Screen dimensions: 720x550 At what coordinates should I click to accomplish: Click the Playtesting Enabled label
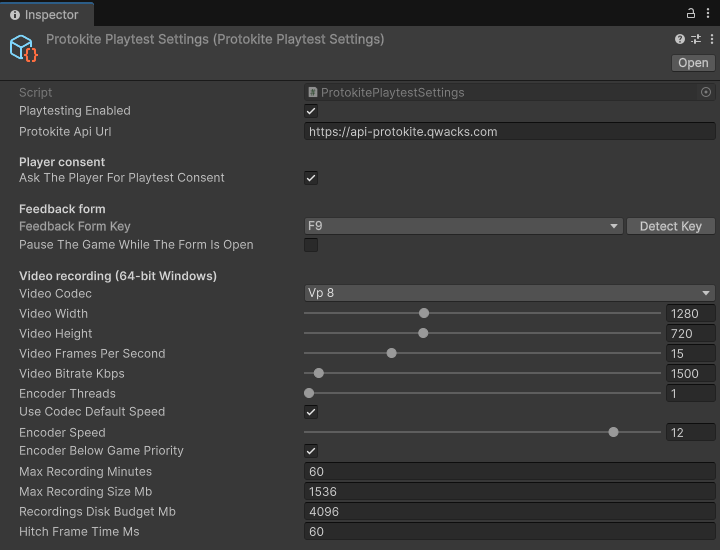click(x=75, y=111)
